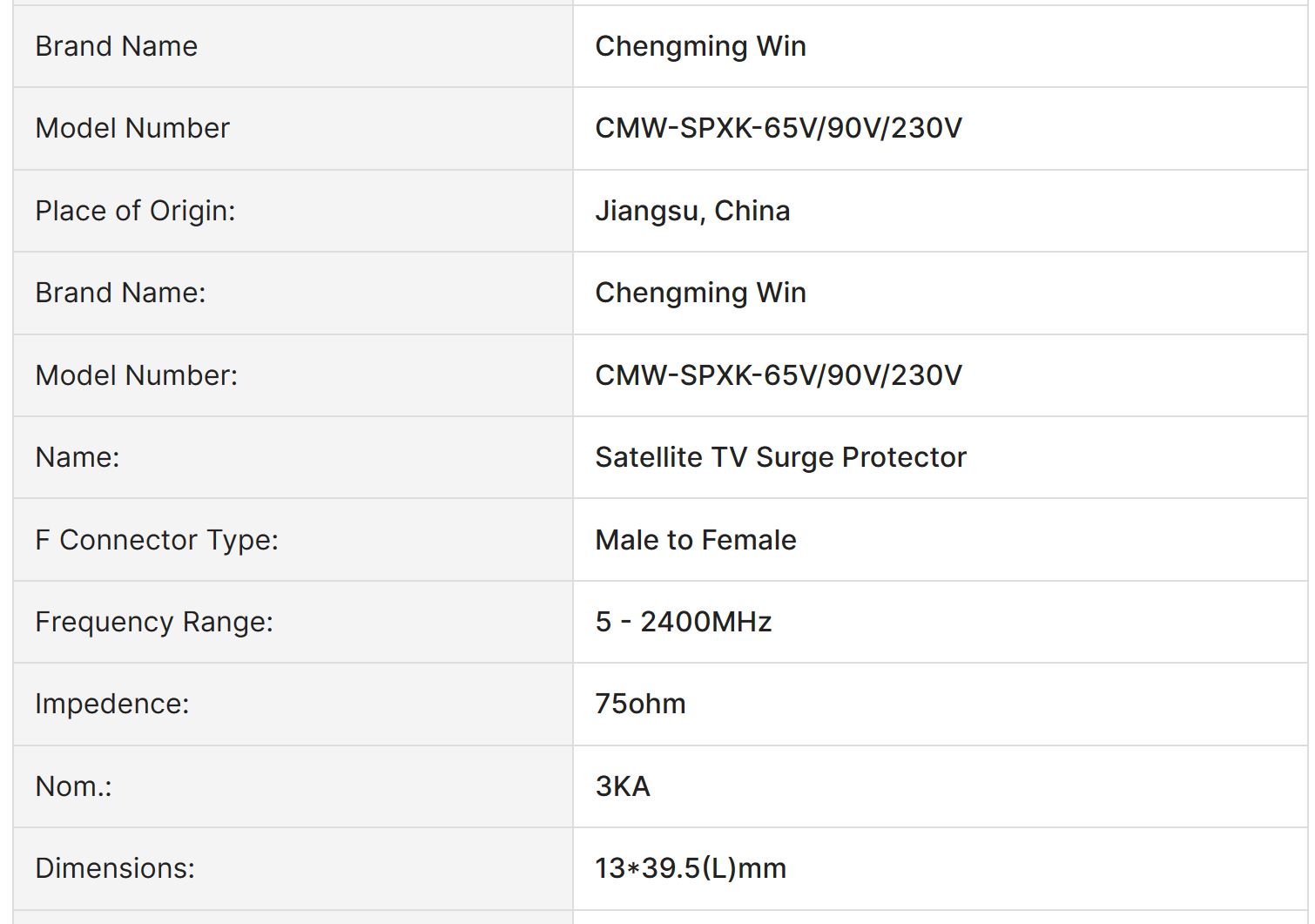Screen dimensions: 1315x924
Task: Click the Model Number: label with colon
Action: (x=136, y=375)
